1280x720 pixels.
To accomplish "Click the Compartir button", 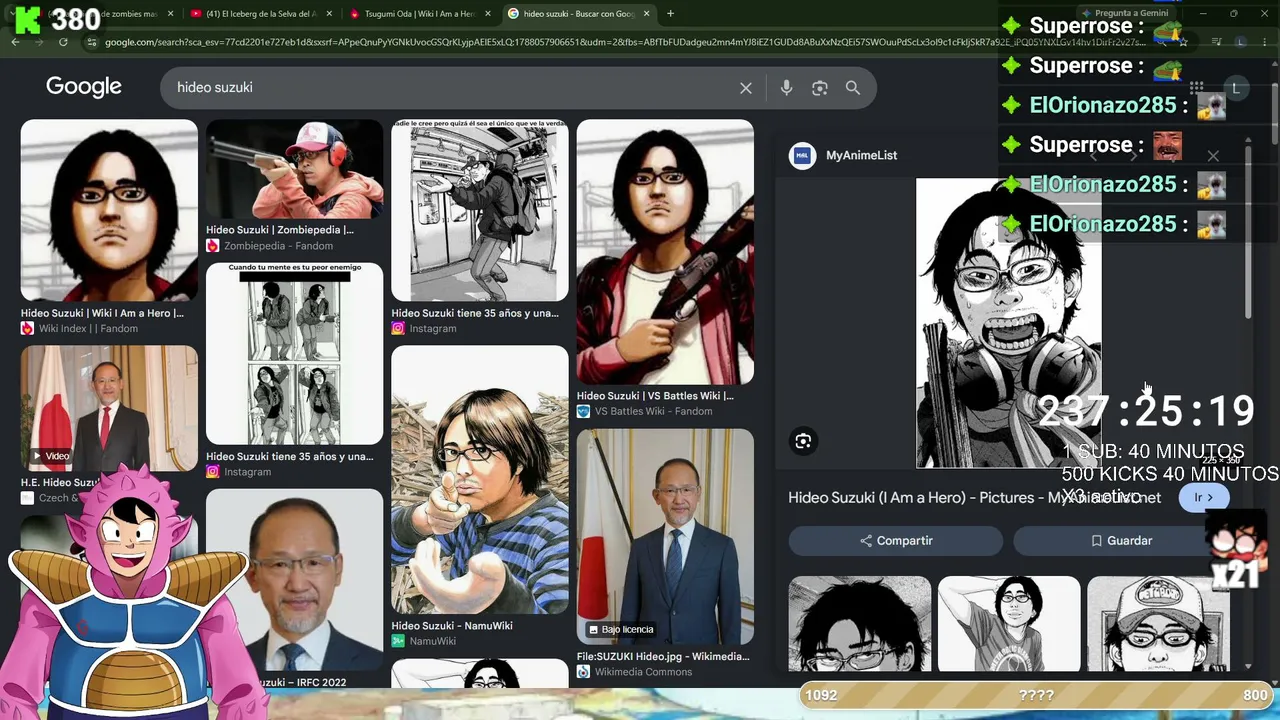I will coord(895,541).
